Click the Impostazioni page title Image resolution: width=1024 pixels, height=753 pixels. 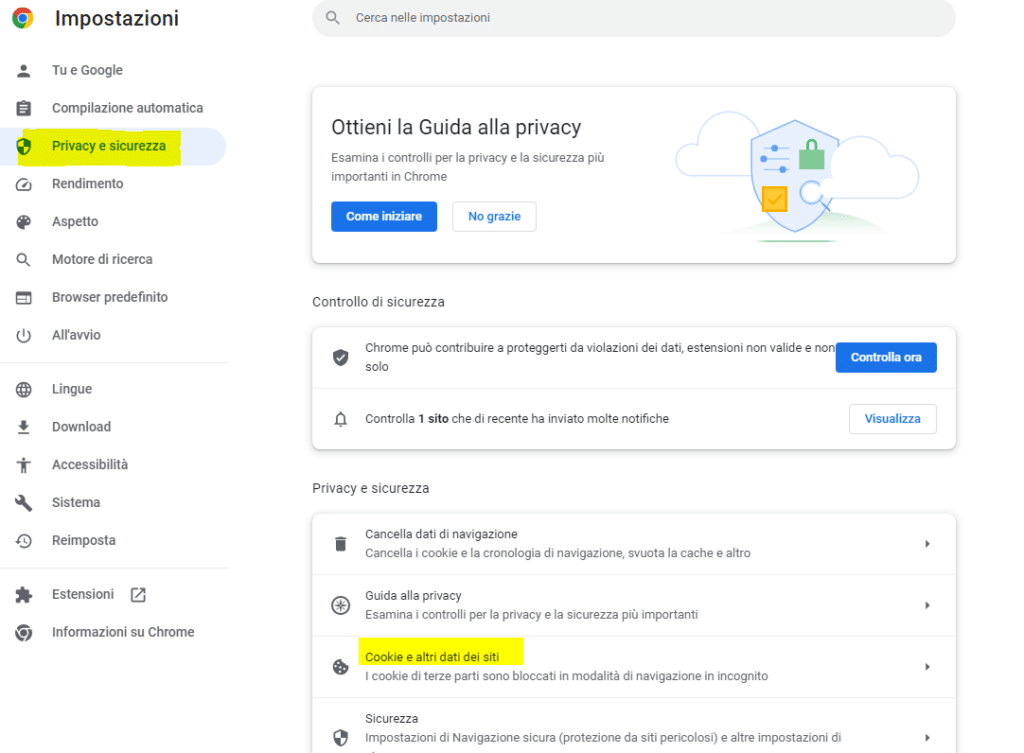117,18
